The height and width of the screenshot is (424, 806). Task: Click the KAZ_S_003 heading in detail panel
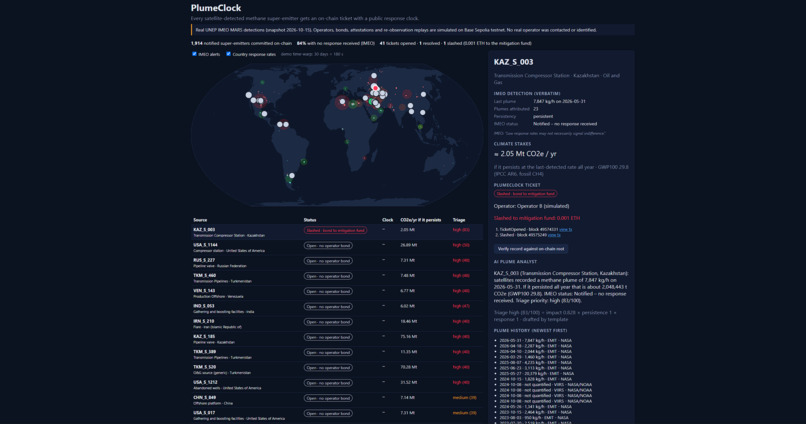click(x=514, y=62)
